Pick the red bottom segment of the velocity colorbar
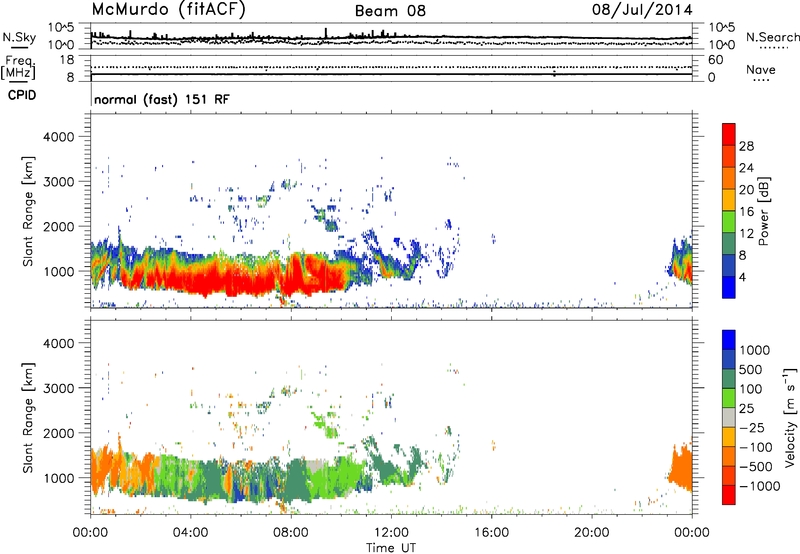 (729, 495)
